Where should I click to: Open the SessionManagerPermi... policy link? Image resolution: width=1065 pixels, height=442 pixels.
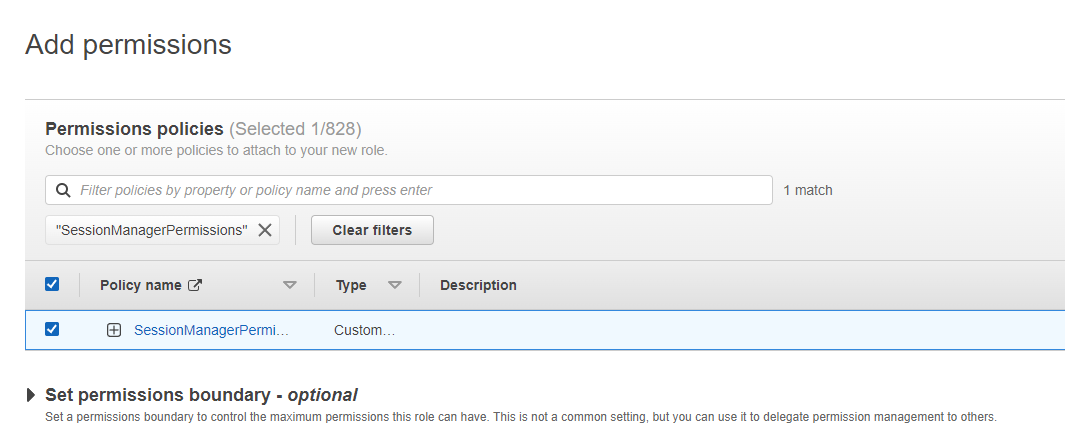click(211, 330)
